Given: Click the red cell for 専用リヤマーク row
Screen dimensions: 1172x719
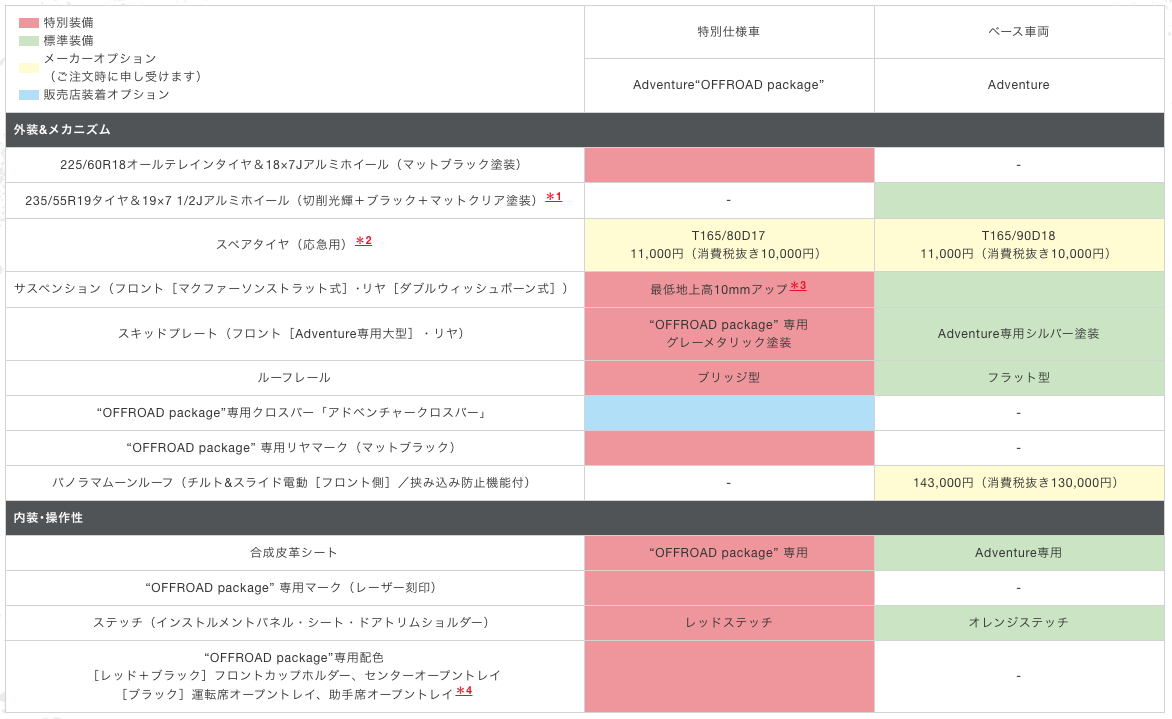Looking at the screenshot, I should [x=729, y=448].
